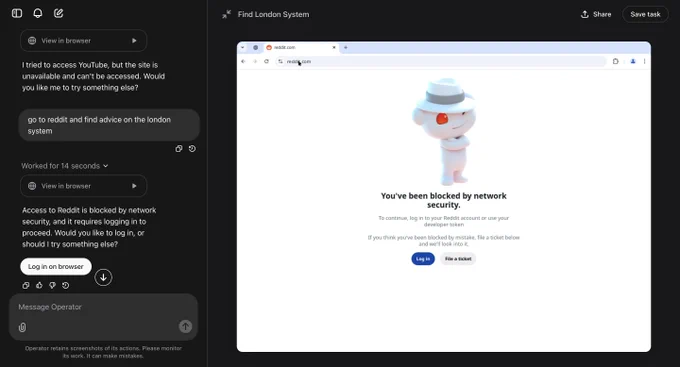Expand the Worked for 14 seconds details

65,166
